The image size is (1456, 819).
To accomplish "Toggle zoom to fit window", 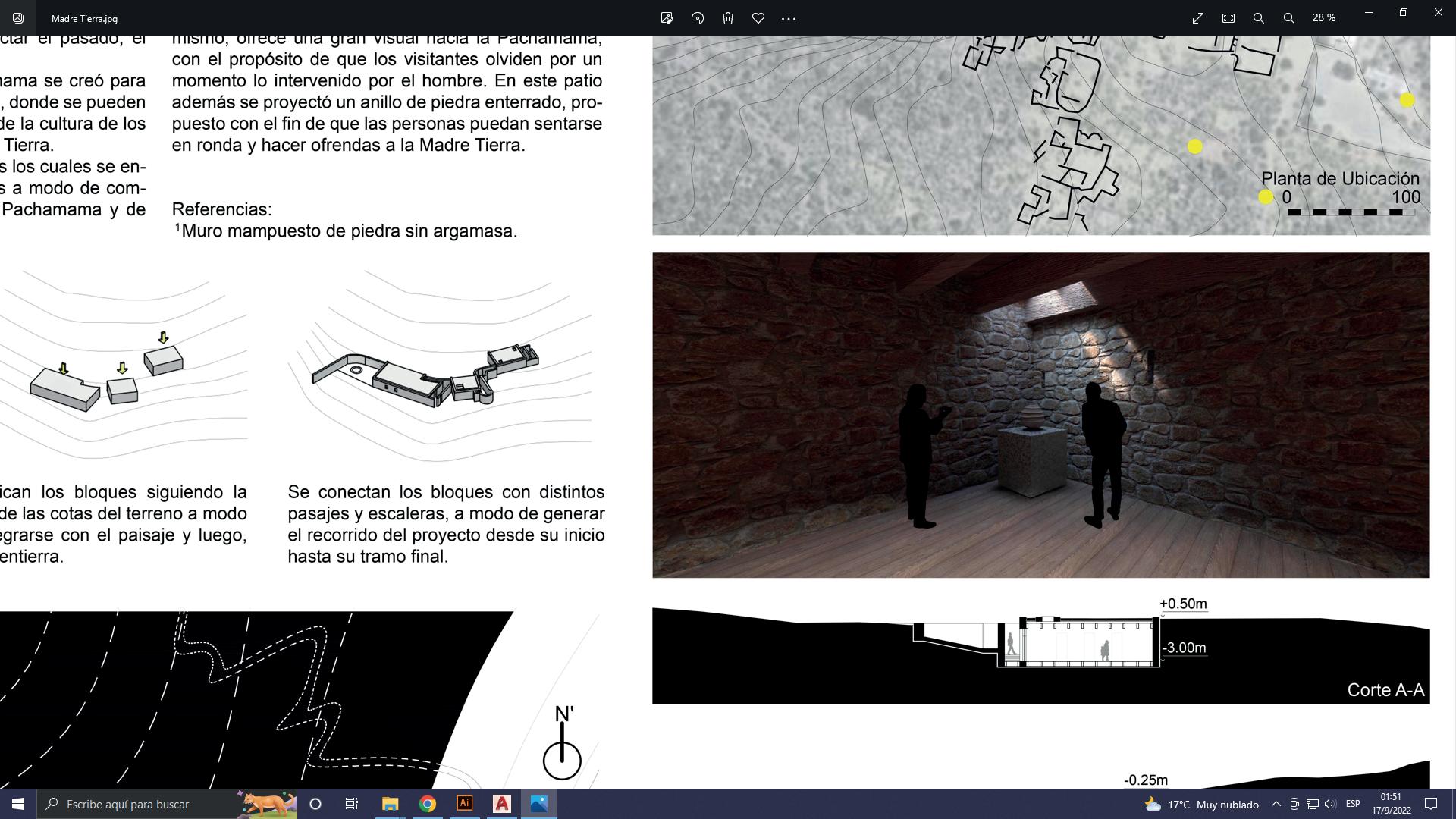I will (x=1228, y=18).
